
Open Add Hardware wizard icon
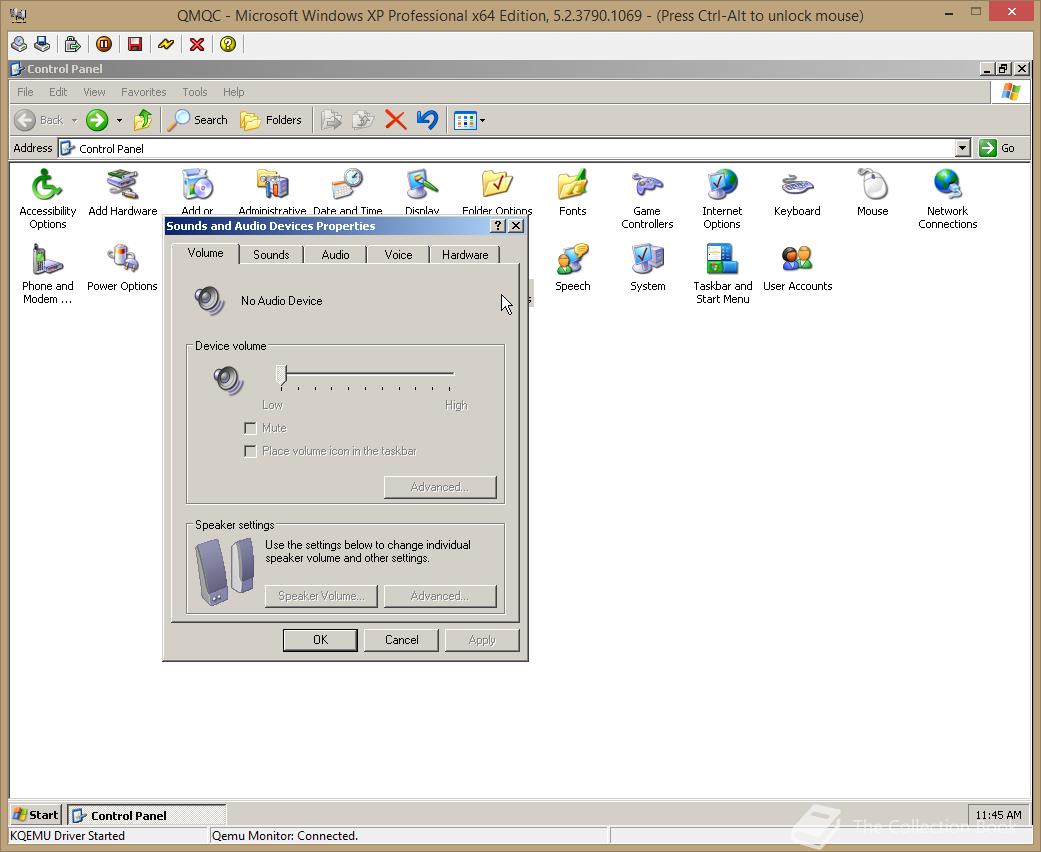pos(123,192)
